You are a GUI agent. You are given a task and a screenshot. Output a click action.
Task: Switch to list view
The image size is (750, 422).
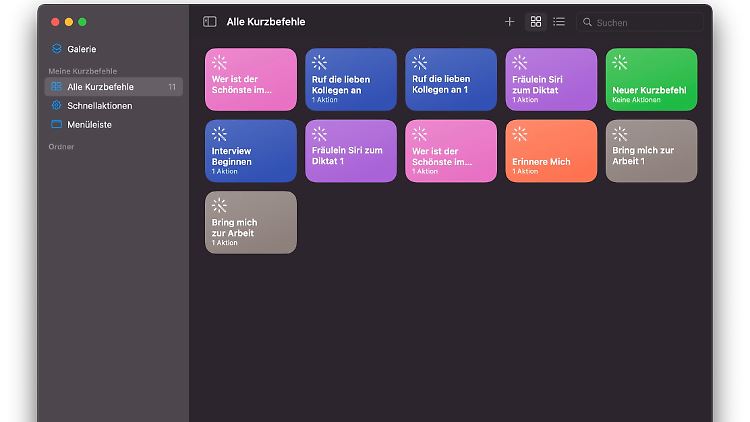click(559, 21)
